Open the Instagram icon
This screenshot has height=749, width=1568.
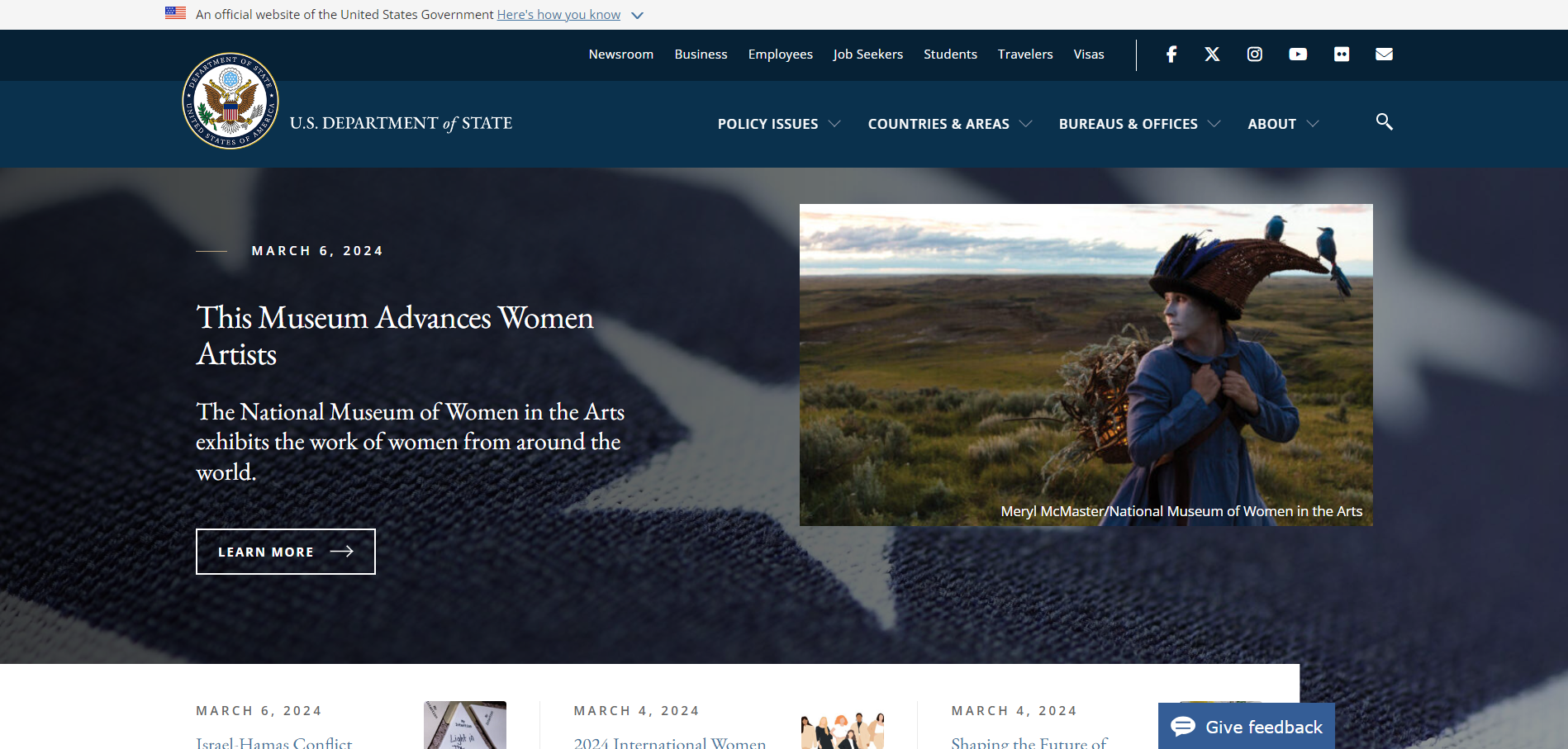[1254, 54]
